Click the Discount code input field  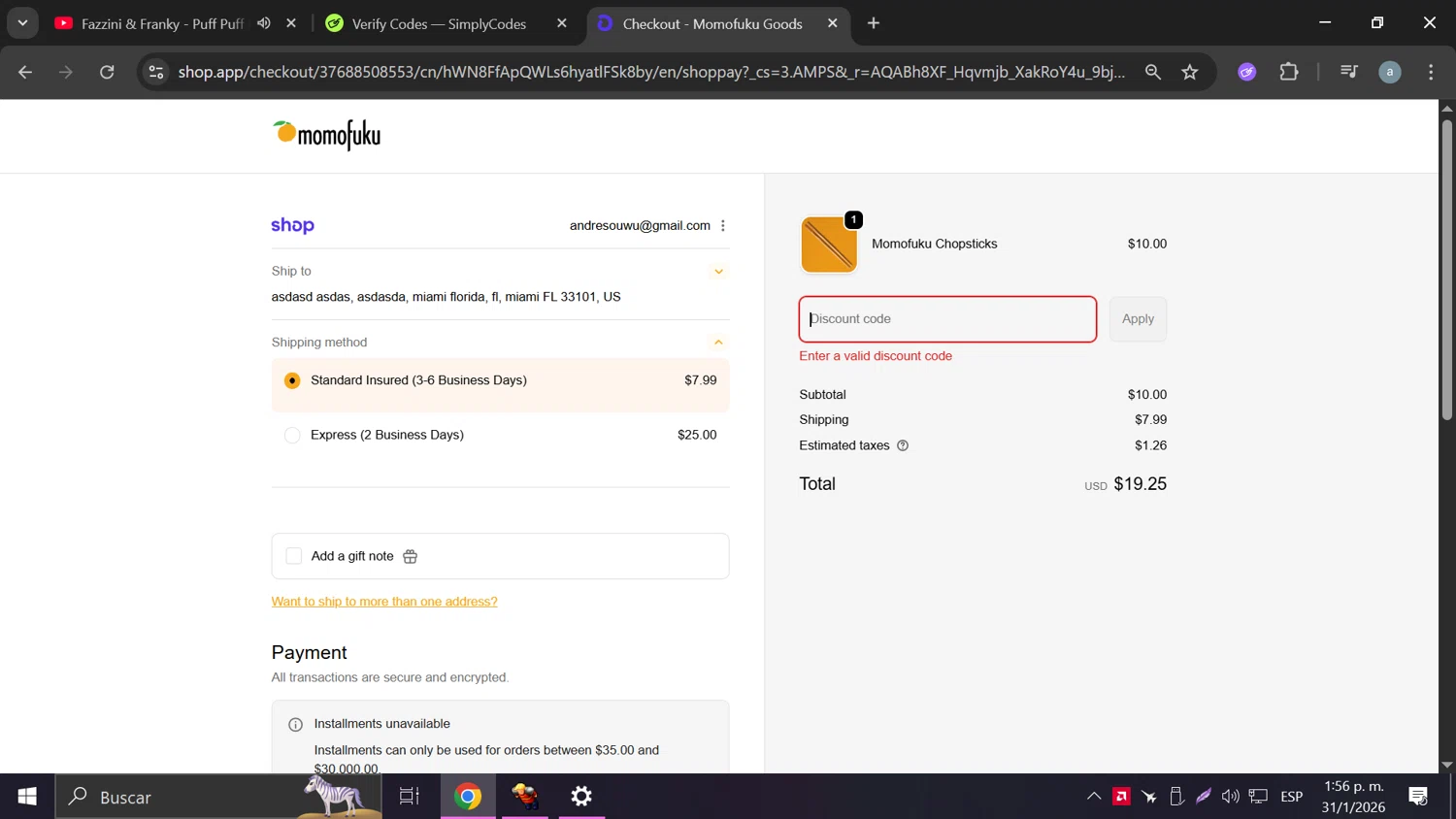tap(947, 319)
